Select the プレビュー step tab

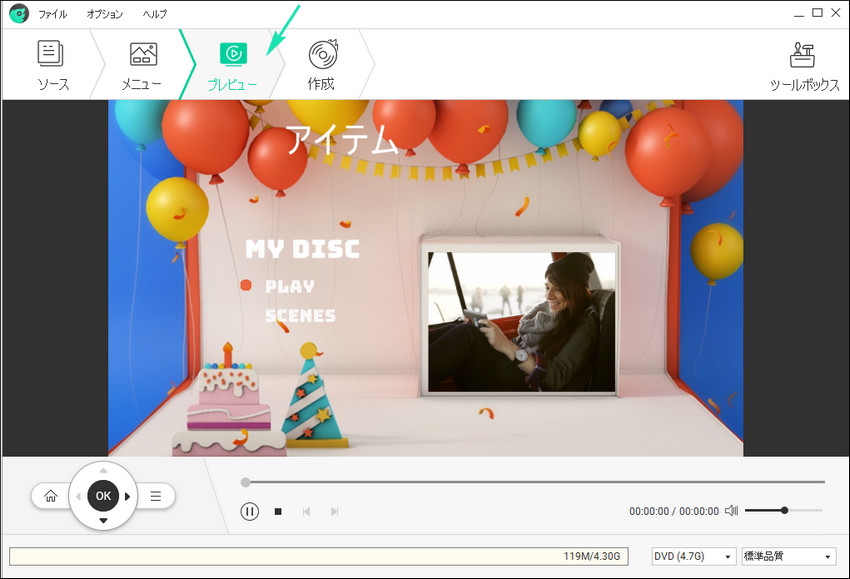coord(233,65)
